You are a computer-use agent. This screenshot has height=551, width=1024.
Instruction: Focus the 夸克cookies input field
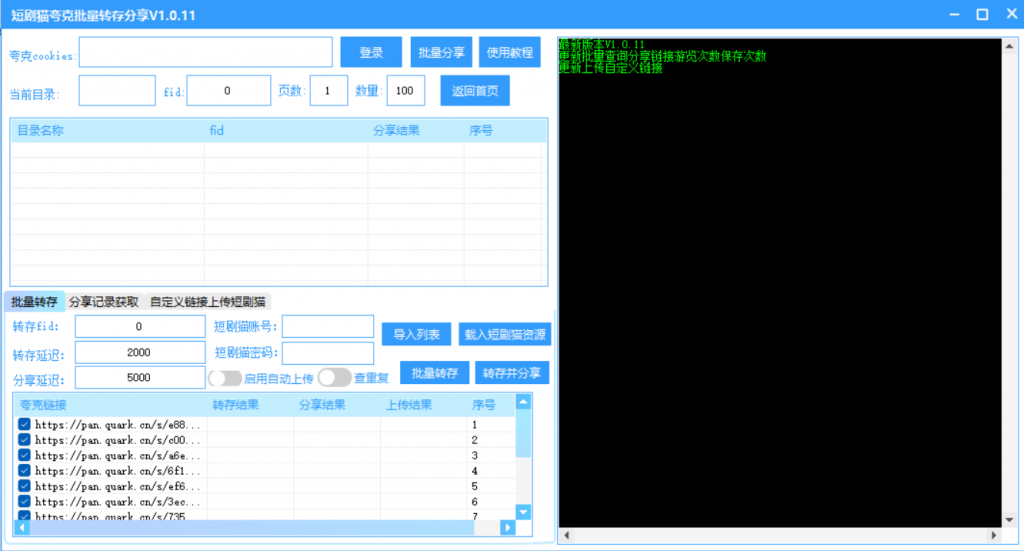(206, 52)
